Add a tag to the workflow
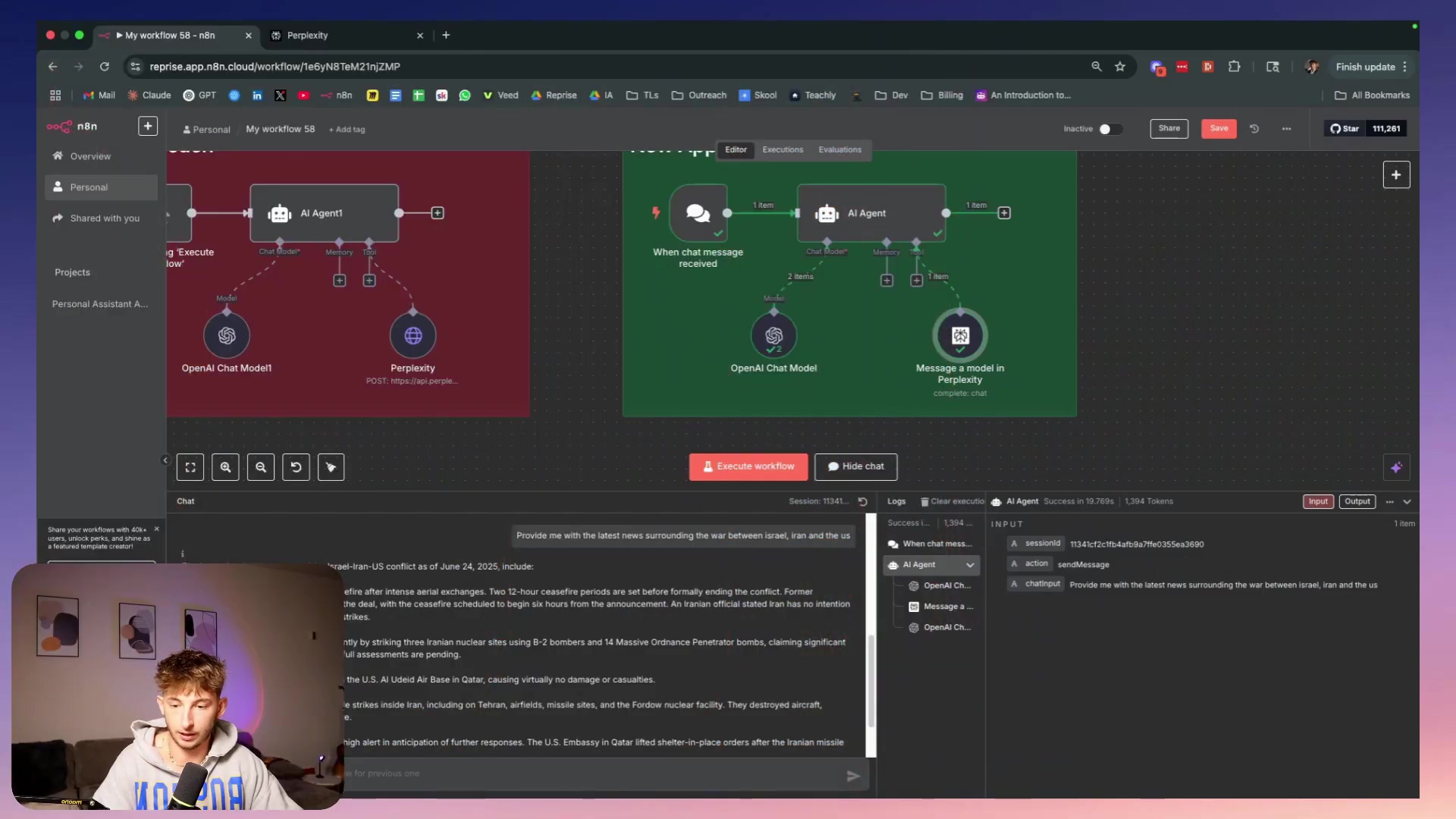Viewport: 1456px width, 819px height. [347, 130]
